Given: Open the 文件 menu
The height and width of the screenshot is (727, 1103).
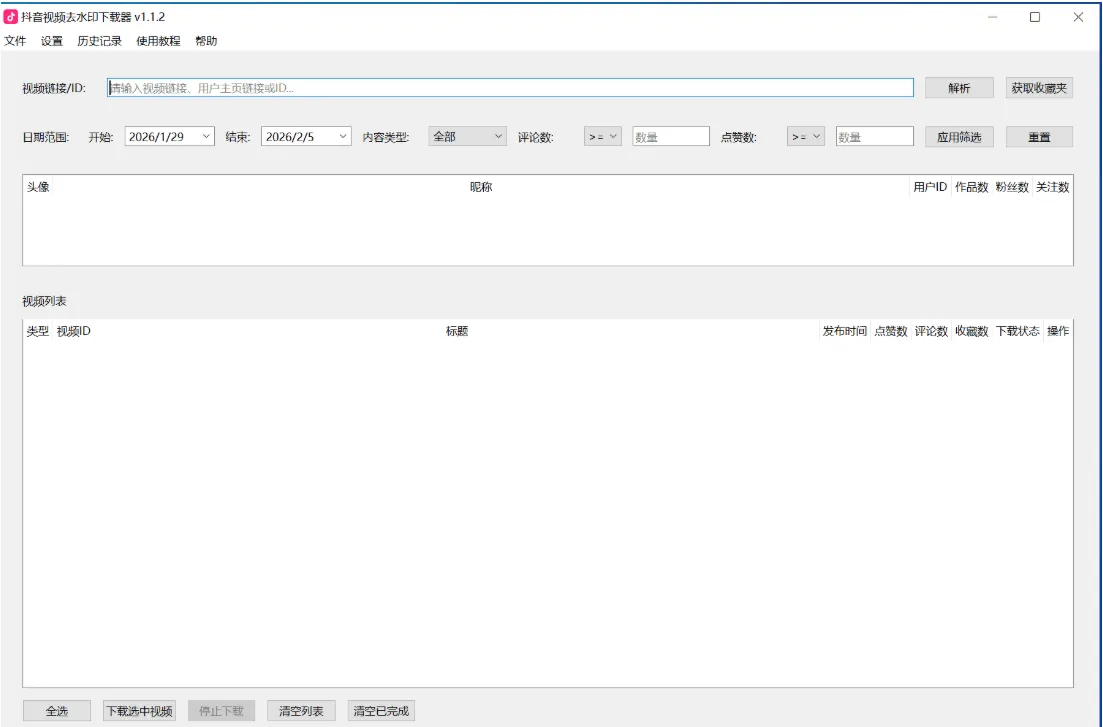Looking at the screenshot, I should [x=16, y=43].
